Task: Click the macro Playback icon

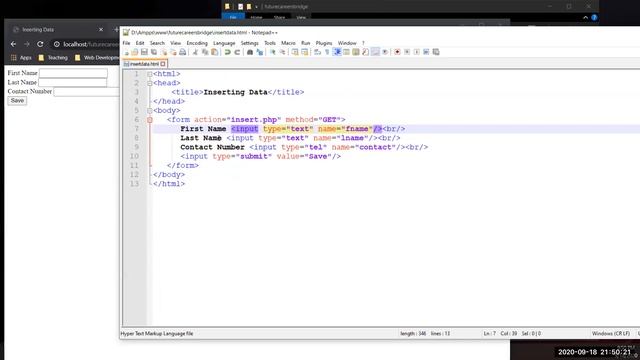Action: (x=416, y=52)
